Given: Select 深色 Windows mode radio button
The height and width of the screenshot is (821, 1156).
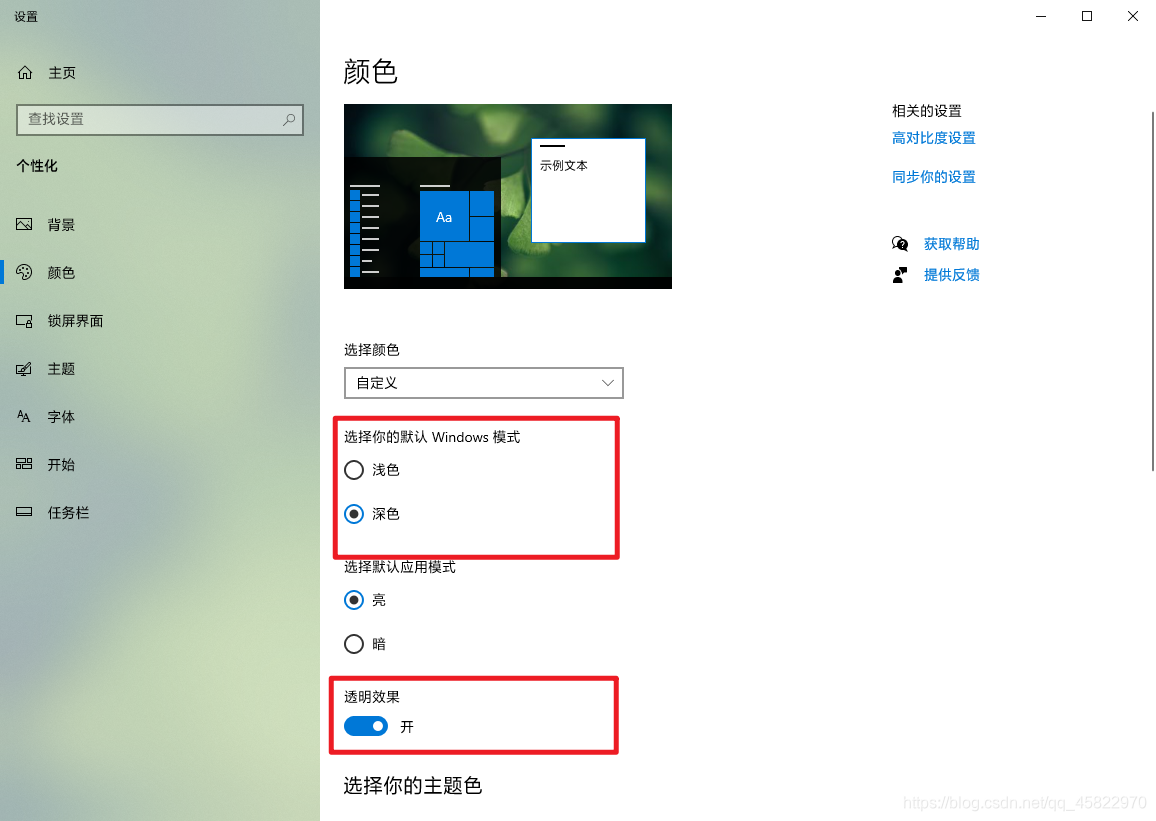Looking at the screenshot, I should 354,514.
